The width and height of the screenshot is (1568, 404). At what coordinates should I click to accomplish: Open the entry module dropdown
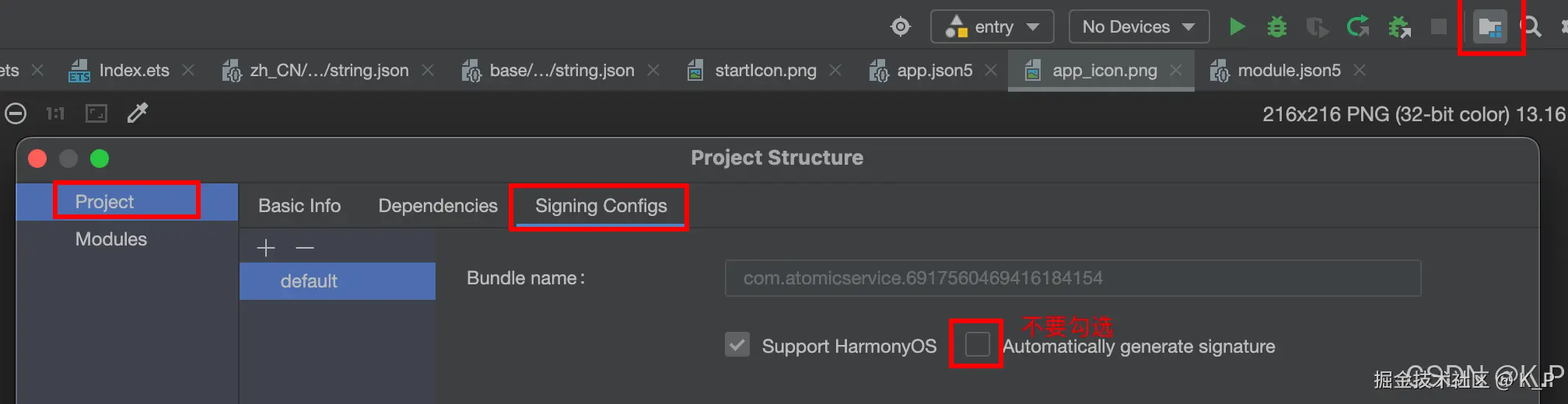(x=992, y=27)
